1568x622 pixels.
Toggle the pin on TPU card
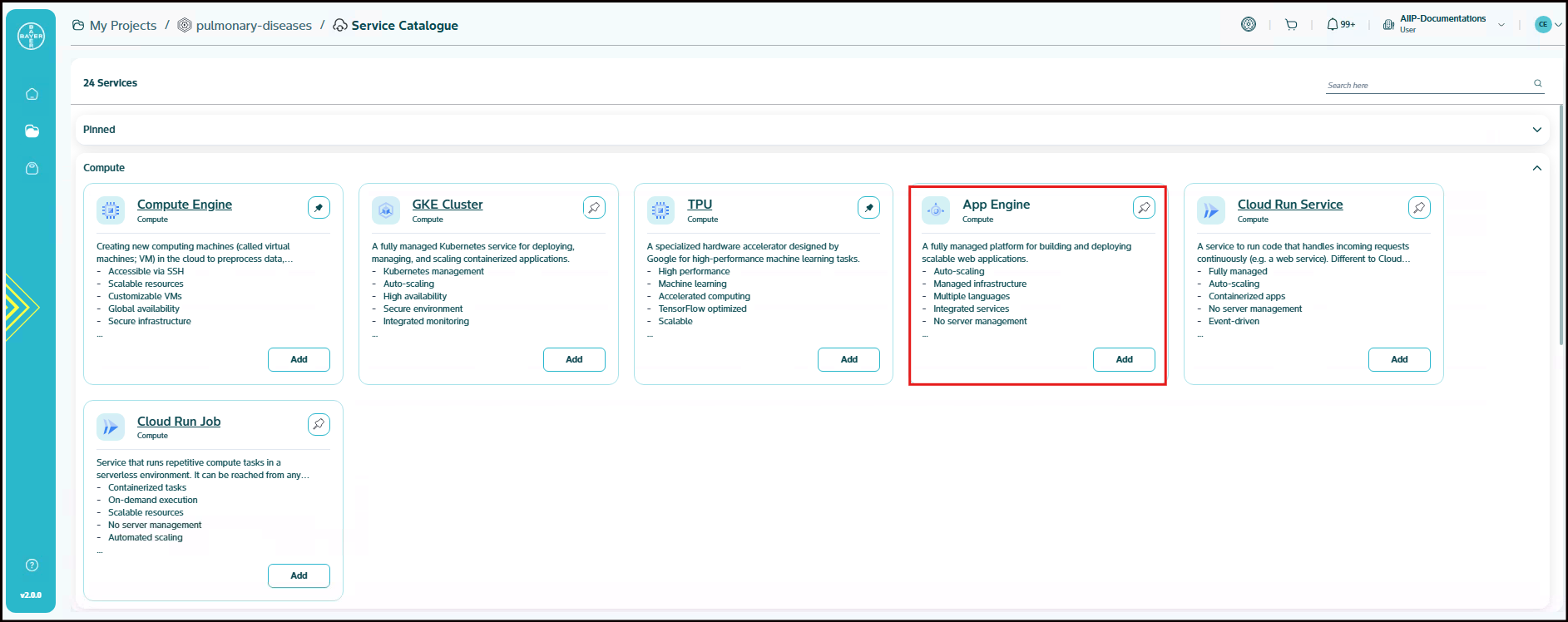(868, 208)
